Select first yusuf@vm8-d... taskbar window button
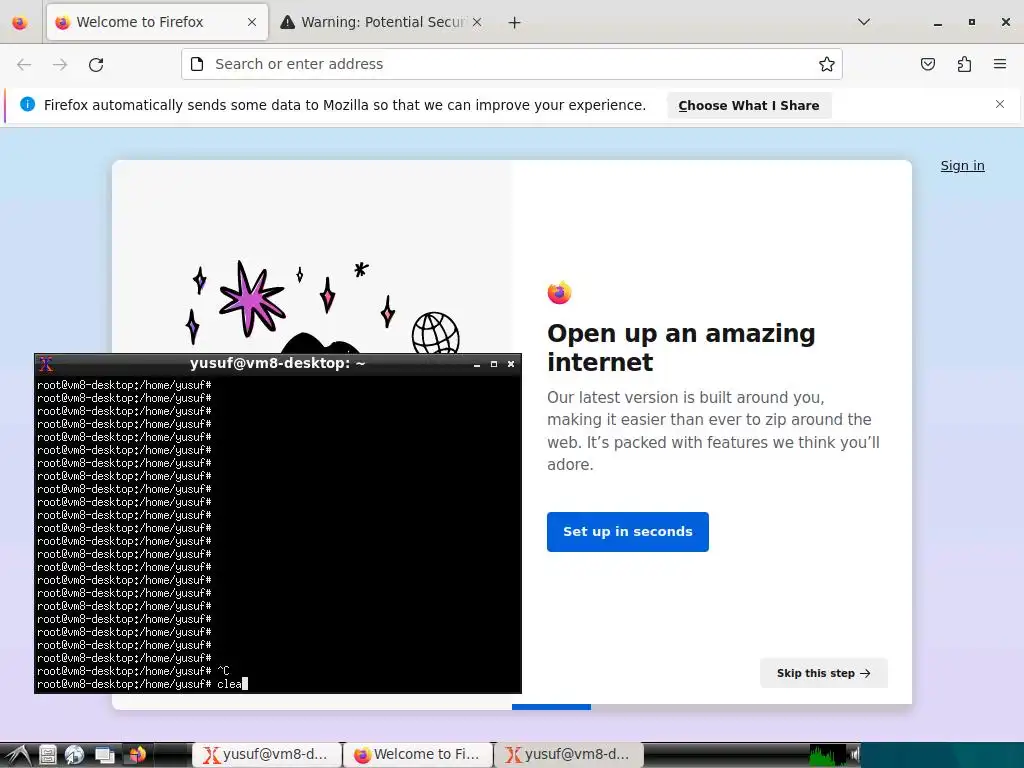1024x768 pixels. (266, 755)
